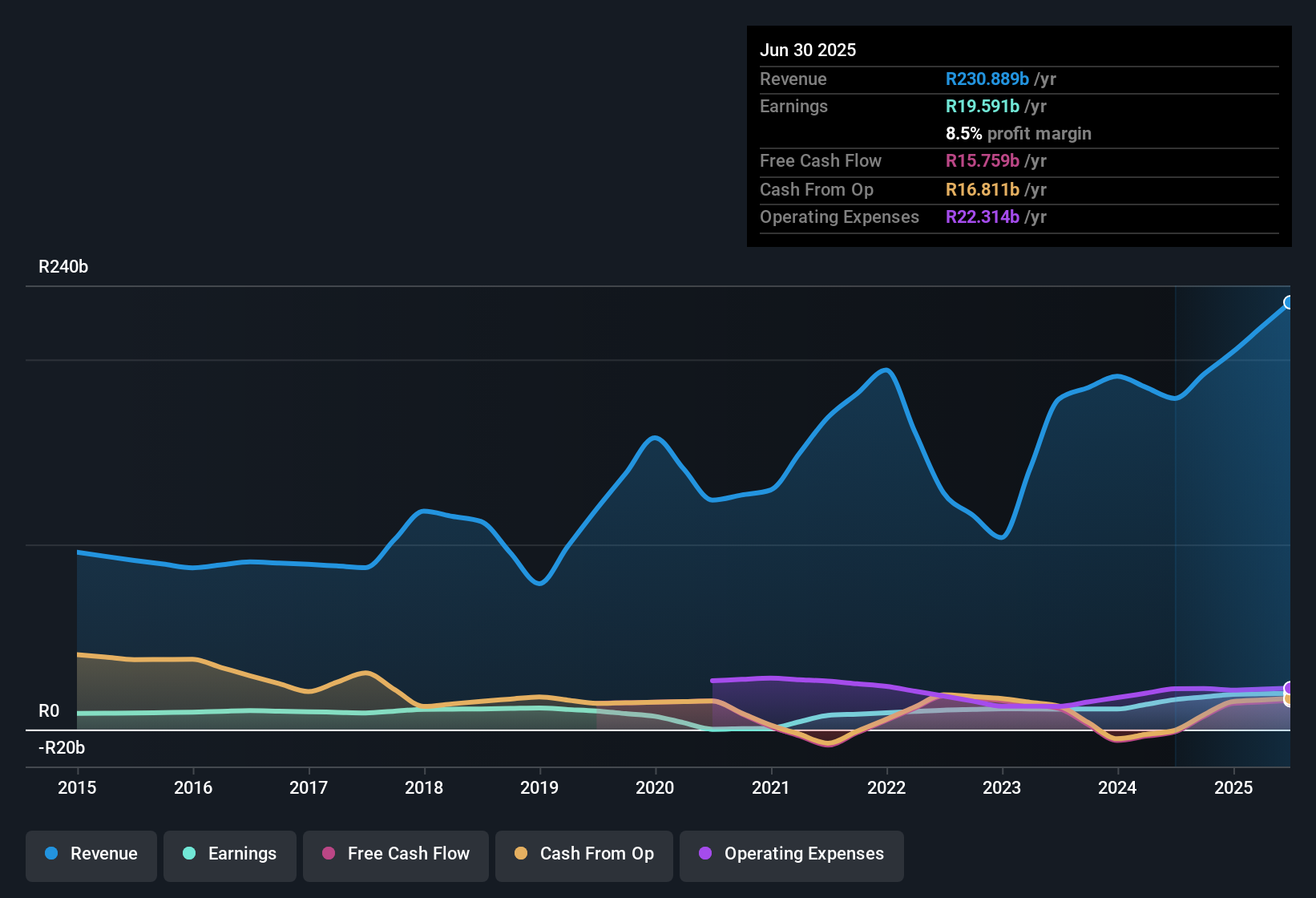
Task: Click the orange Cash From Op legend dot
Action: pos(521,854)
